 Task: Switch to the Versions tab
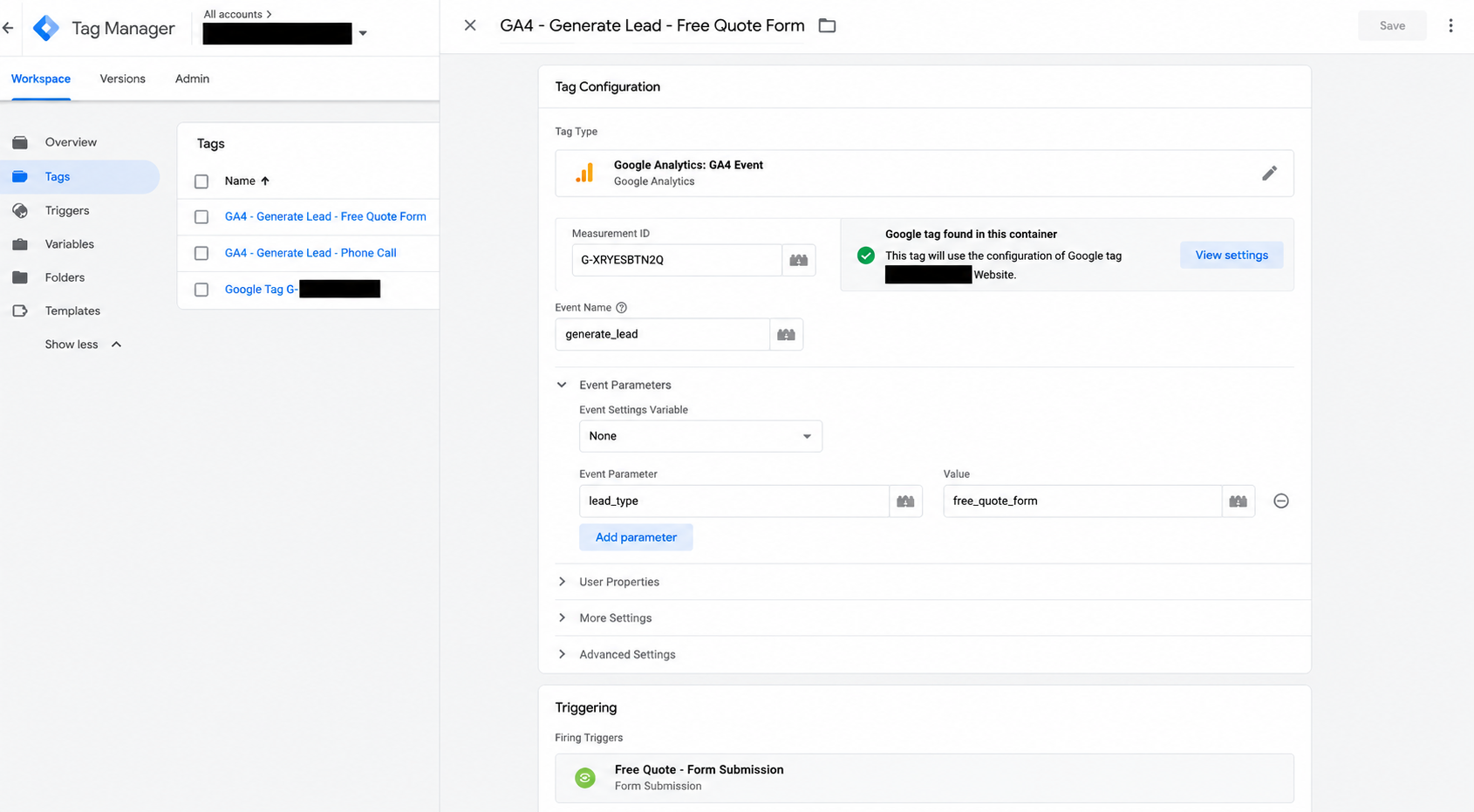point(122,78)
